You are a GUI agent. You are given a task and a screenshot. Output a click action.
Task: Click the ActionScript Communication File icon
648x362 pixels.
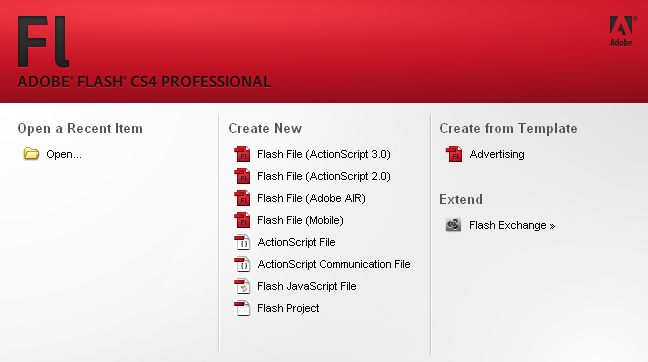click(x=242, y=264)
